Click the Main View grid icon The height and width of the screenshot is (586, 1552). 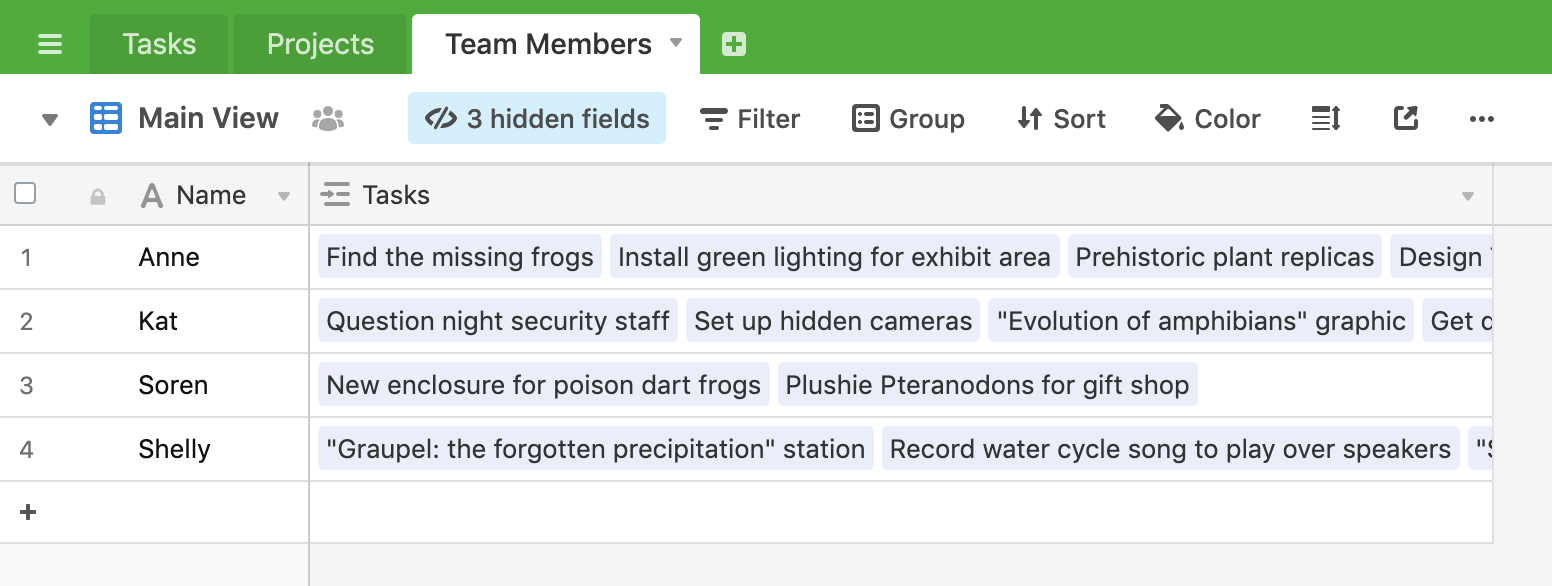pos(106,118)
